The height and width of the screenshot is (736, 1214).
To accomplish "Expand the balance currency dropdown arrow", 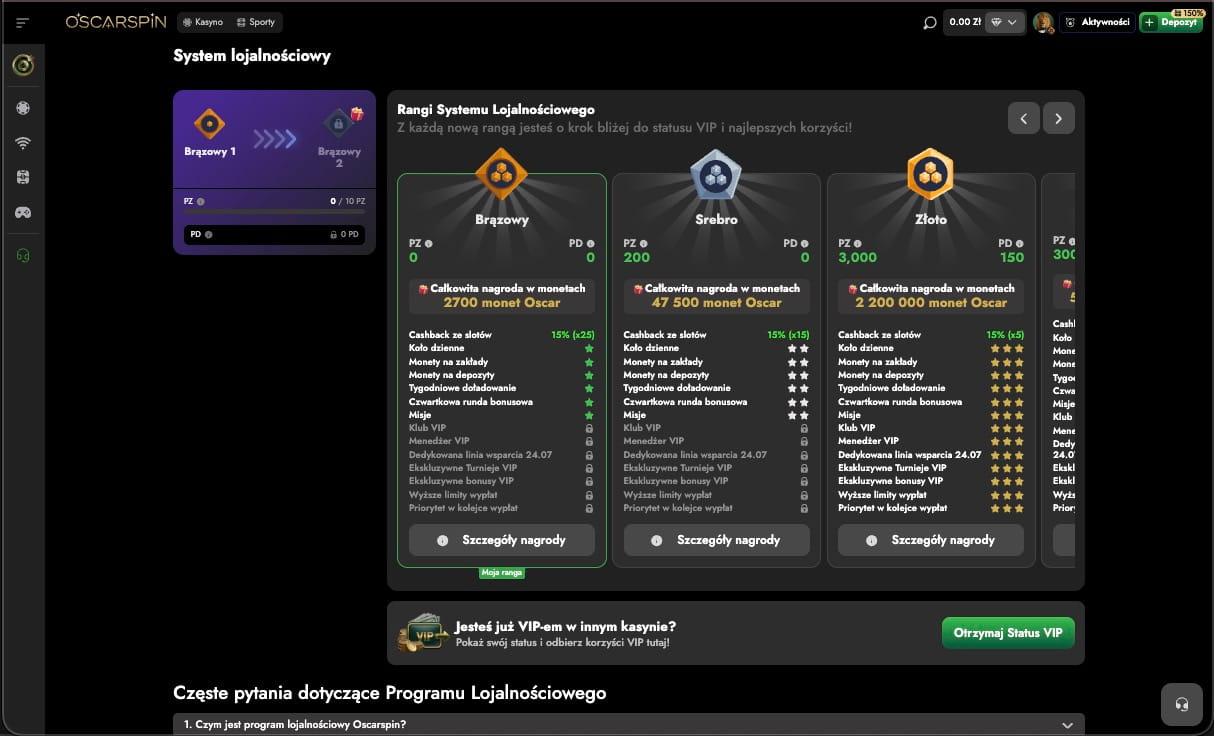I will (x=1013, y=22).
